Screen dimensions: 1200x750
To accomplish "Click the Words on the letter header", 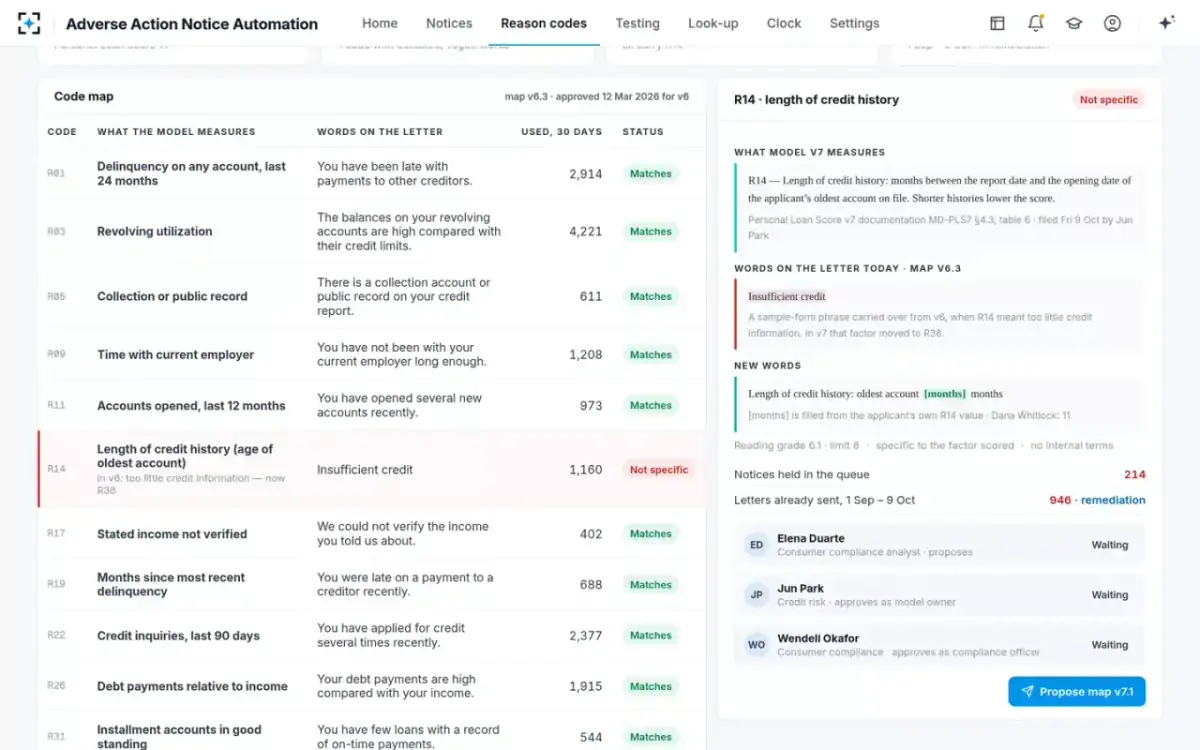I will 380,132.
